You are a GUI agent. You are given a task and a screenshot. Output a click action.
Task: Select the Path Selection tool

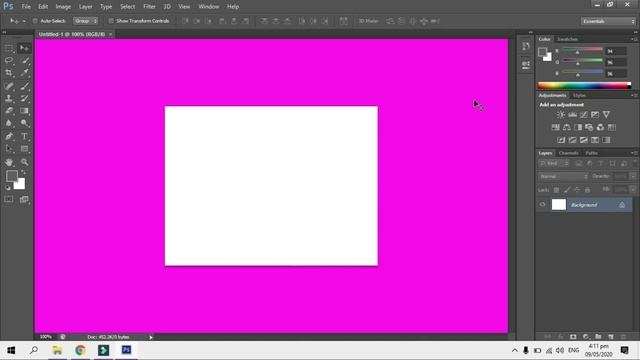click(x=9, y=149)
